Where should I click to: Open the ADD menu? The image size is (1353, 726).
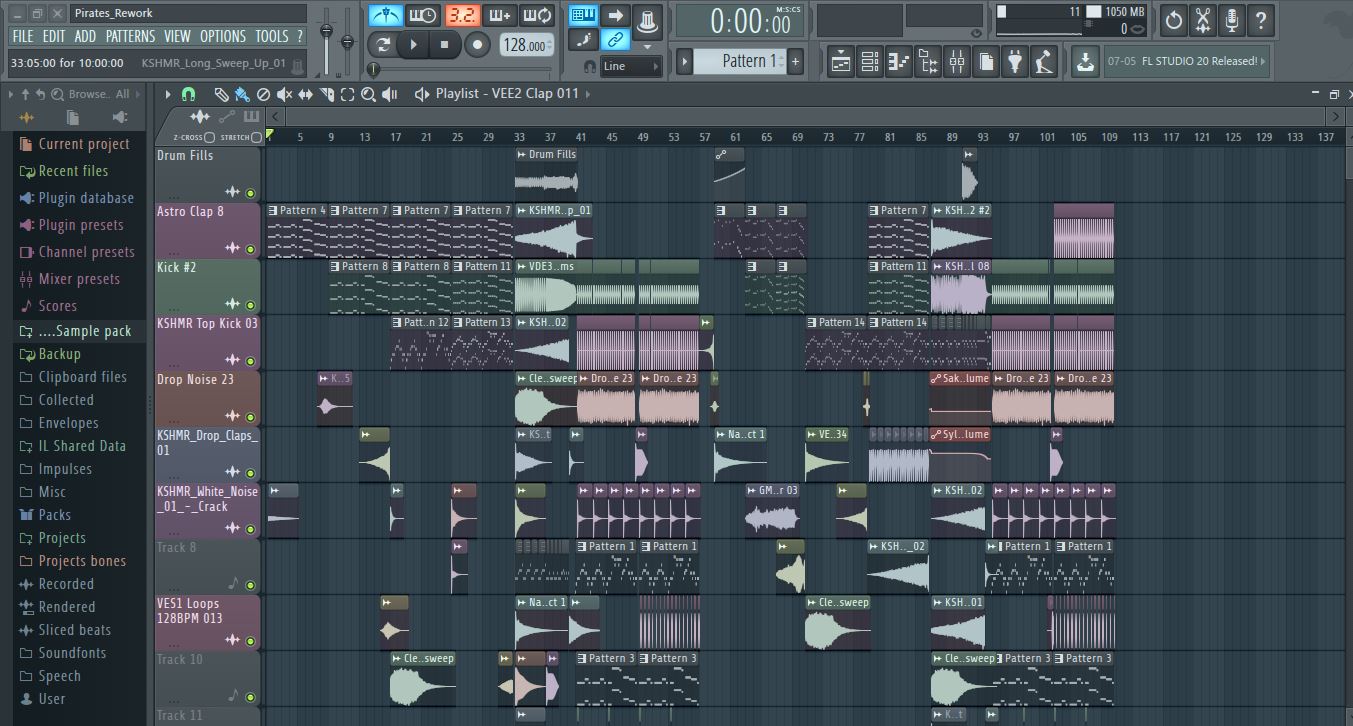[x=86, y=36]
